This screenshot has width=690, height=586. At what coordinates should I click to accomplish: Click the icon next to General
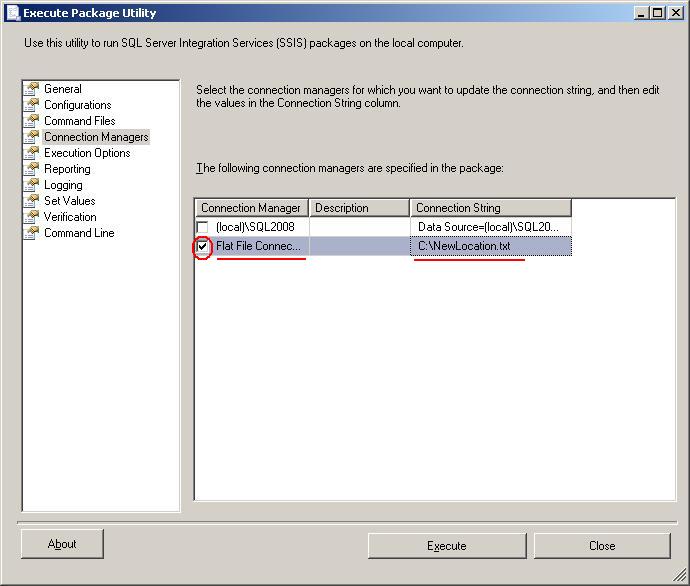tap(32, 89)
